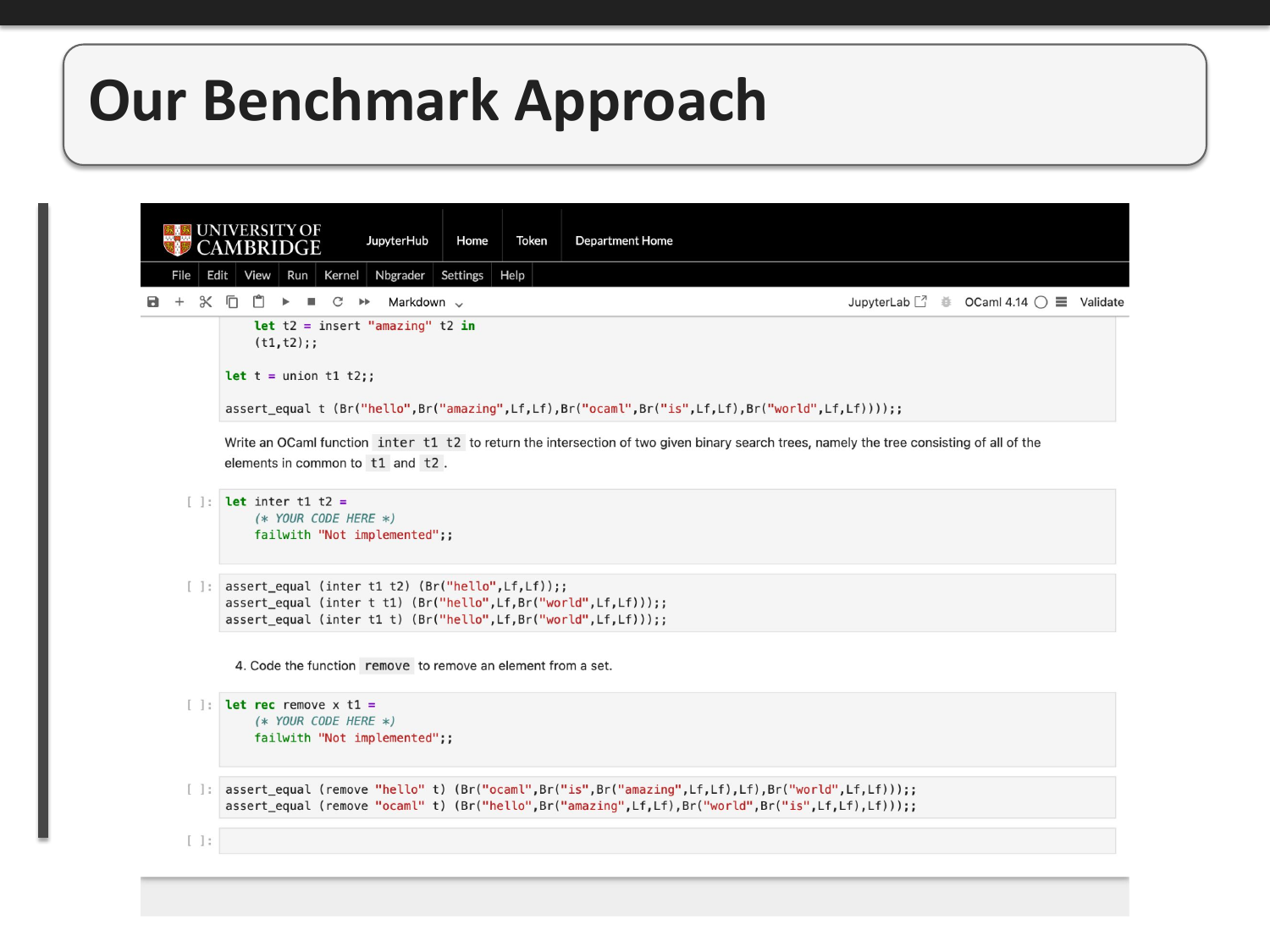This screenshot has height=952, width=1270.
Task: Cut the selected cell with scissors icon
Action: coord(206,302)
